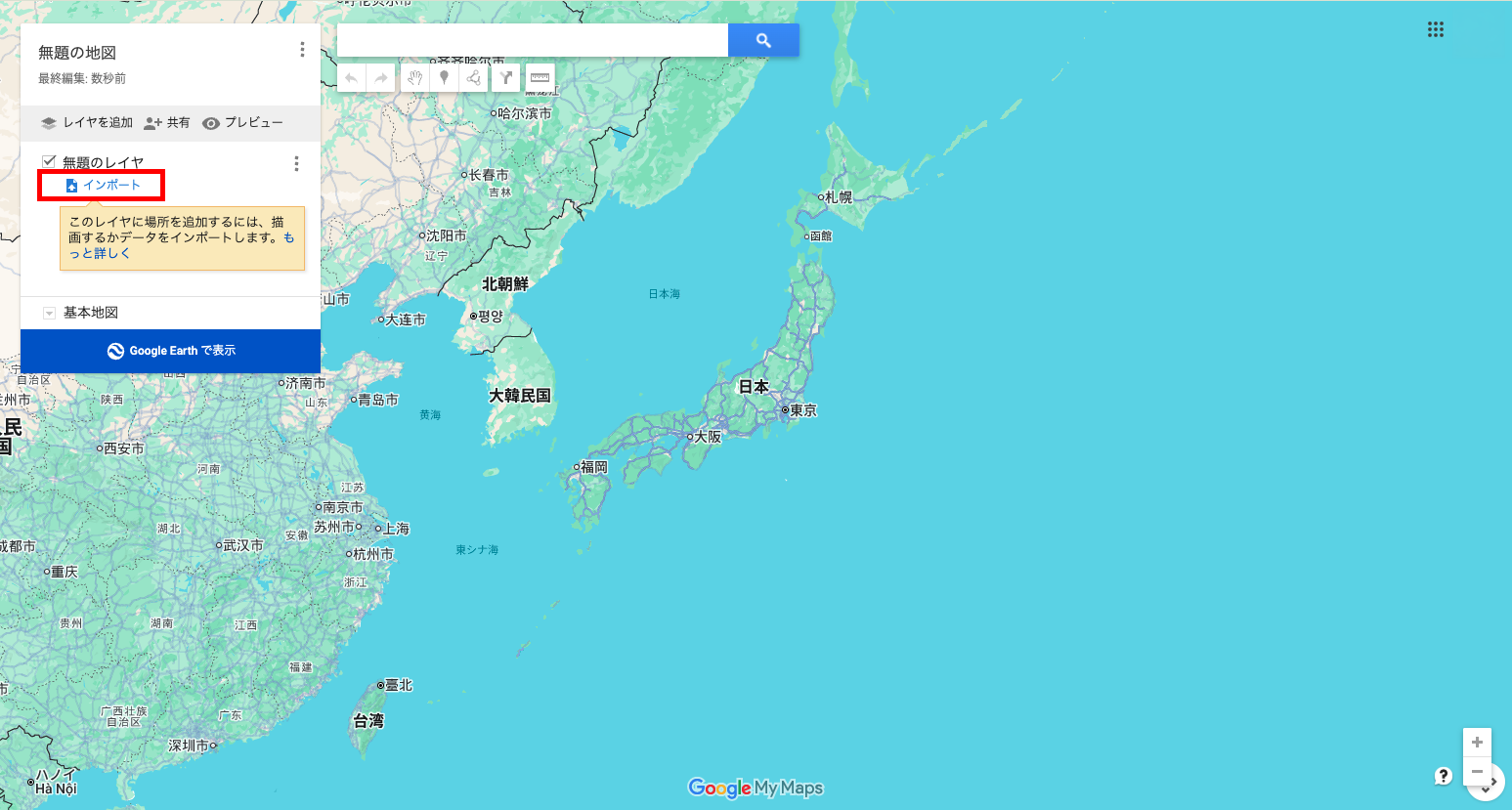Zoom in with the plus button
The width and height of the screenshot is (1512, 810).
coord(1477,743)
